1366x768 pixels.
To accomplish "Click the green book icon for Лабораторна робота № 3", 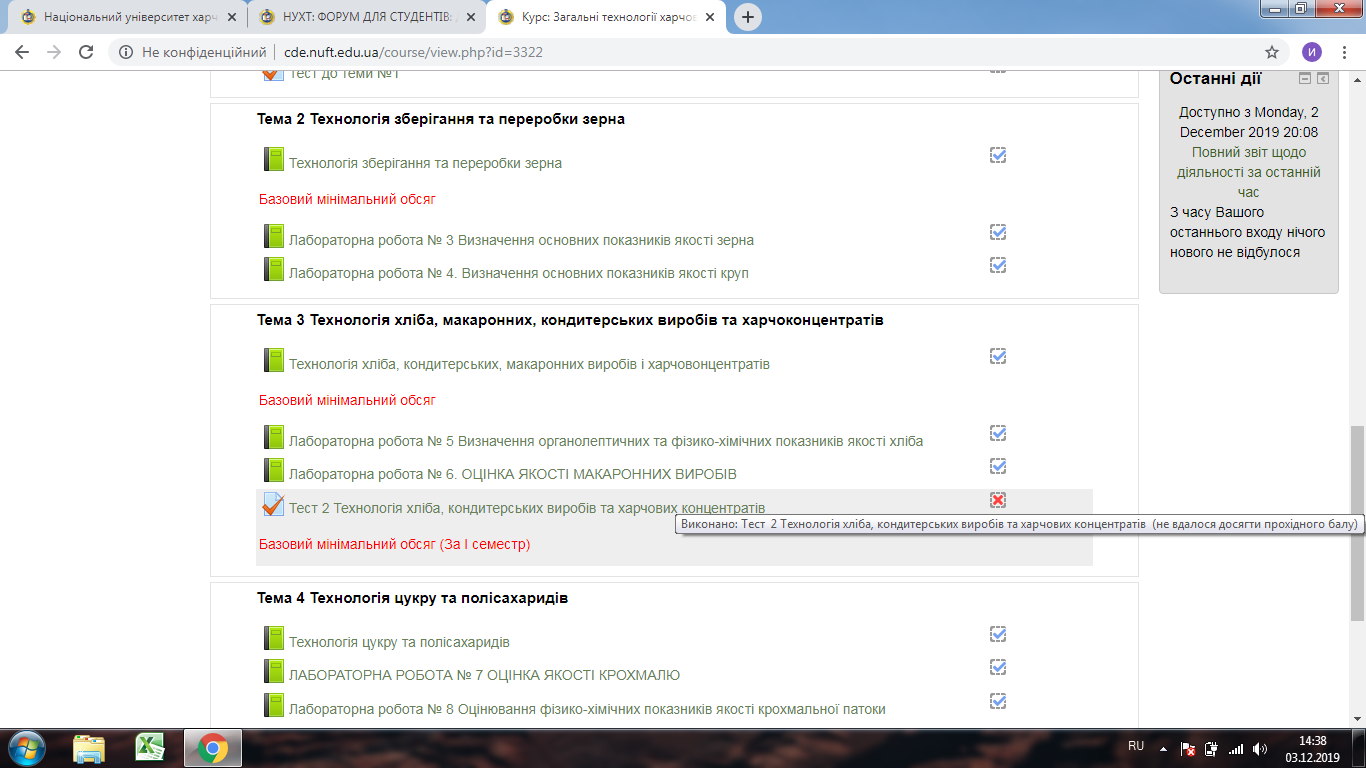I will pyautogui.click(x=273, y=237).
